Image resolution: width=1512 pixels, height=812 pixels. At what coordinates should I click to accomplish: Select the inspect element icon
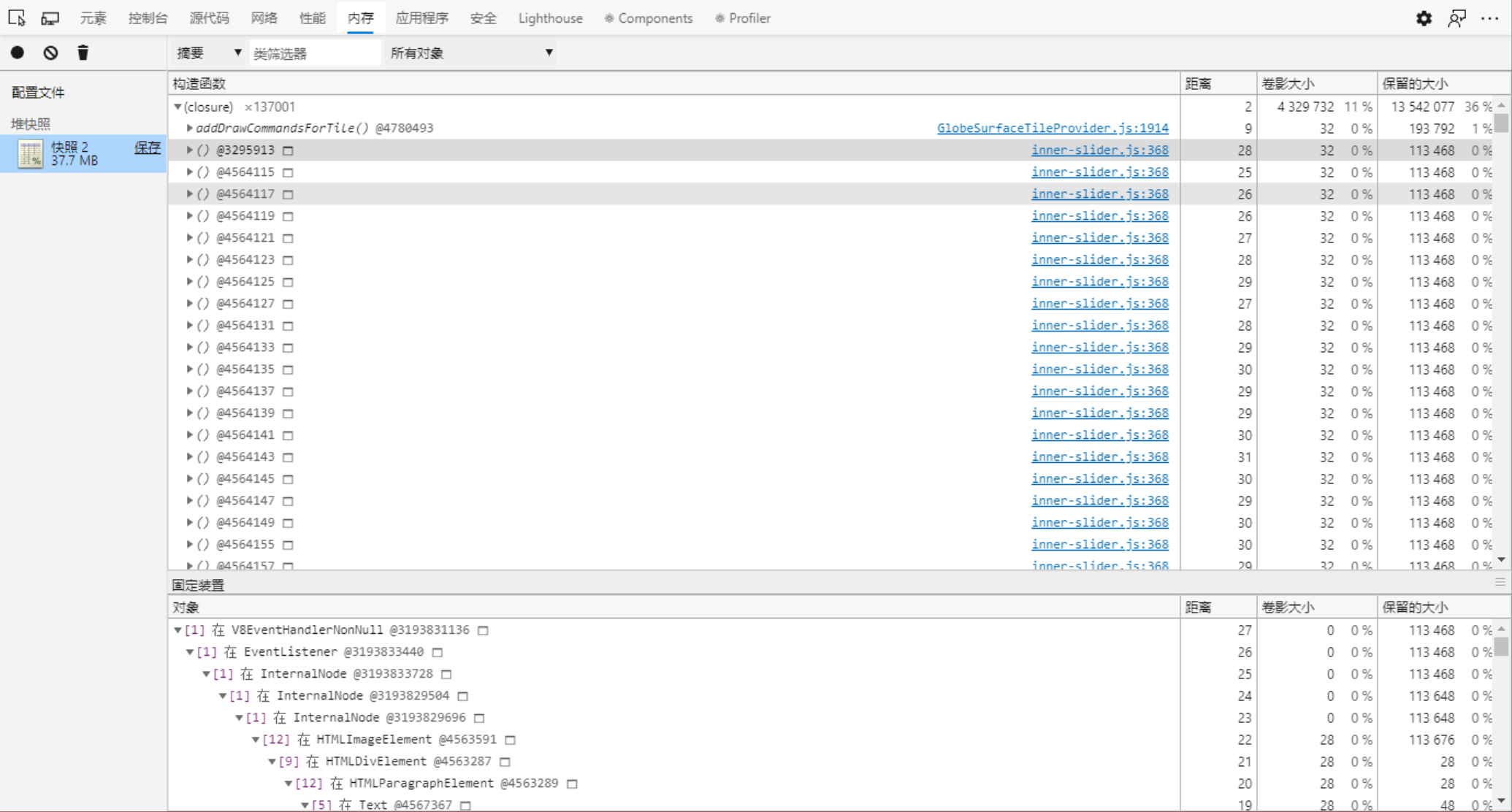pos(15,18)
